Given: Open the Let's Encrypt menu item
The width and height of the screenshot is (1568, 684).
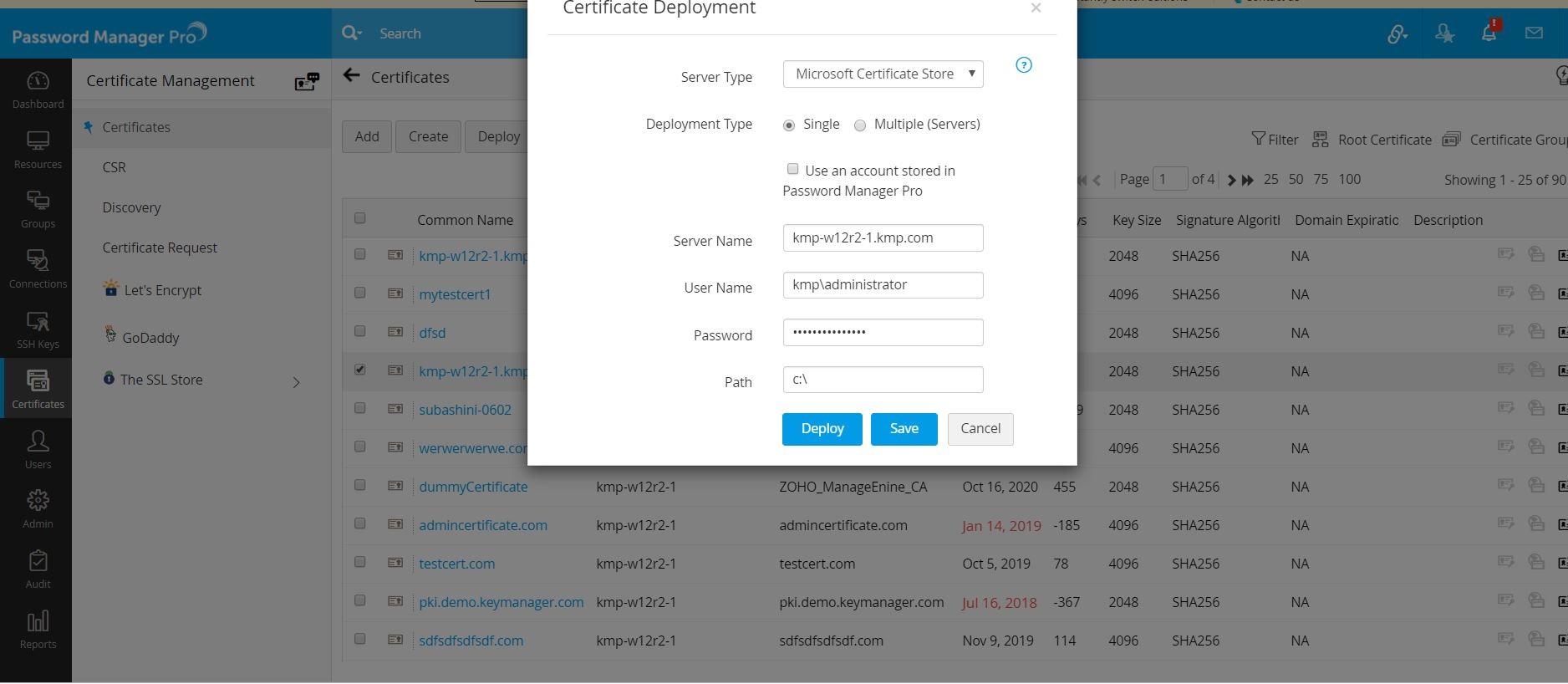Looking at the screenshot, I should (x=163, y=290).
